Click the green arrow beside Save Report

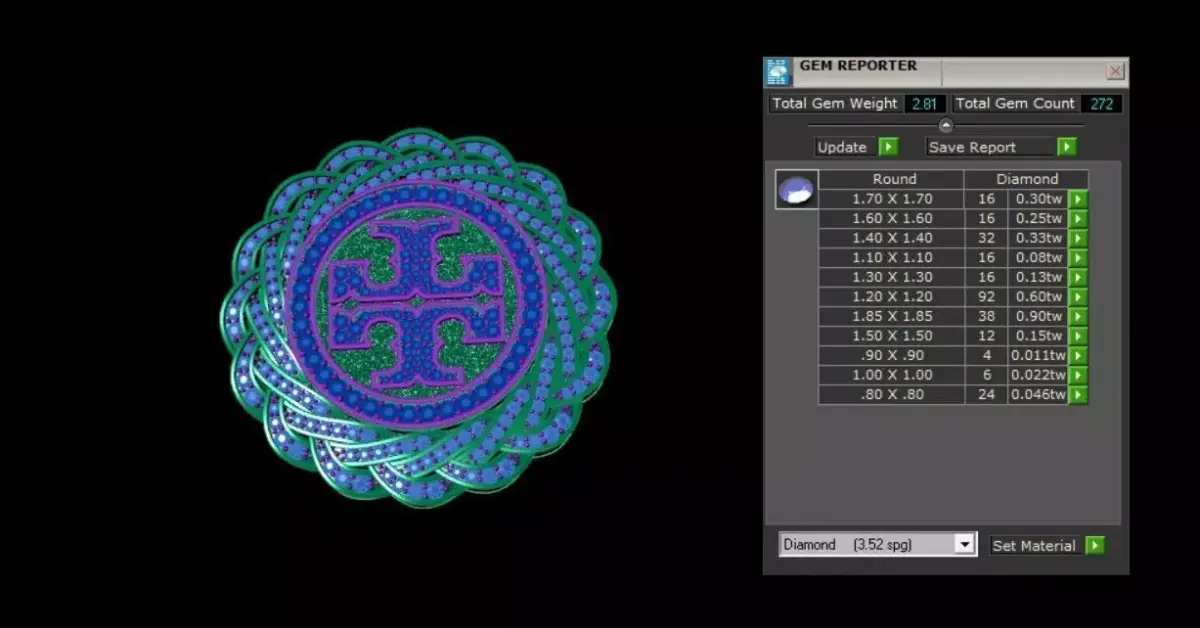[x=1067, y=147]
